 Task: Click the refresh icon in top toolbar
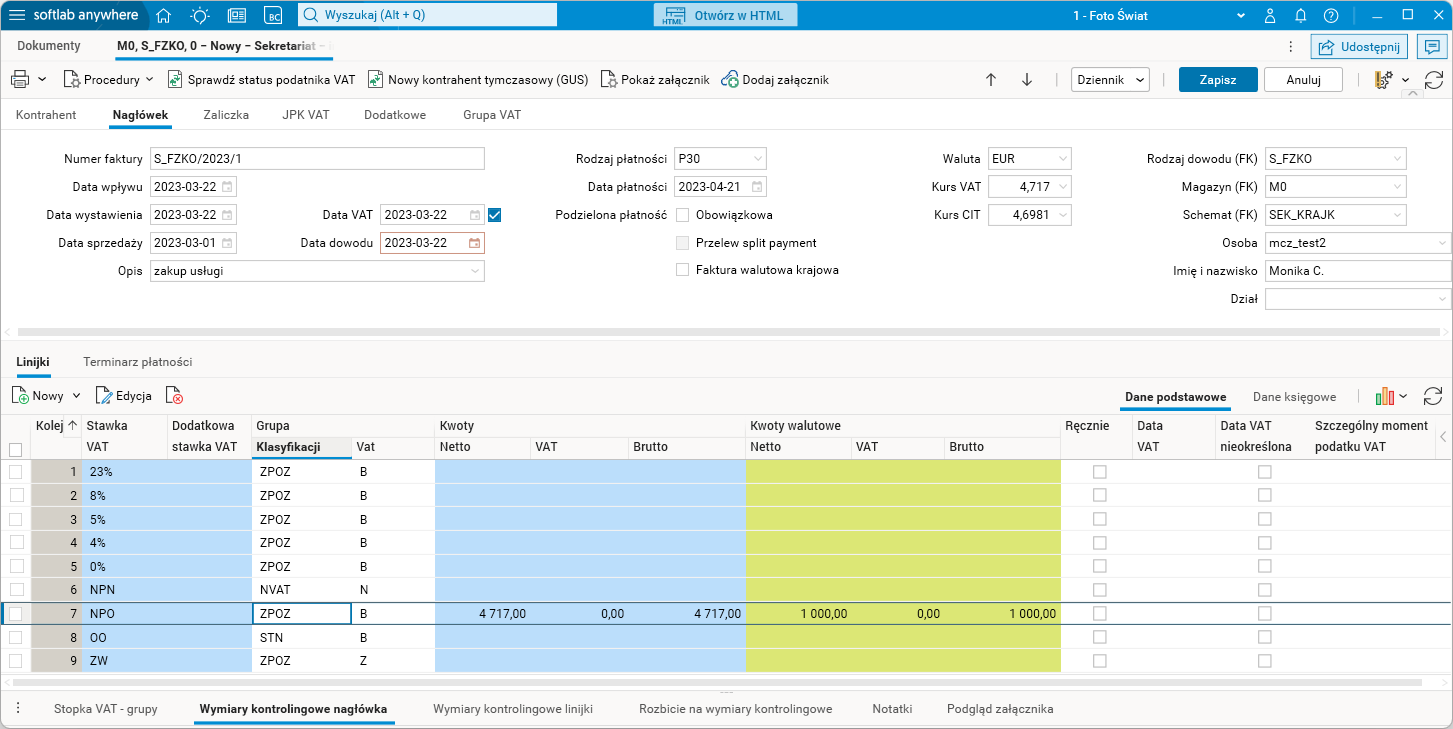click(1433, 80)
